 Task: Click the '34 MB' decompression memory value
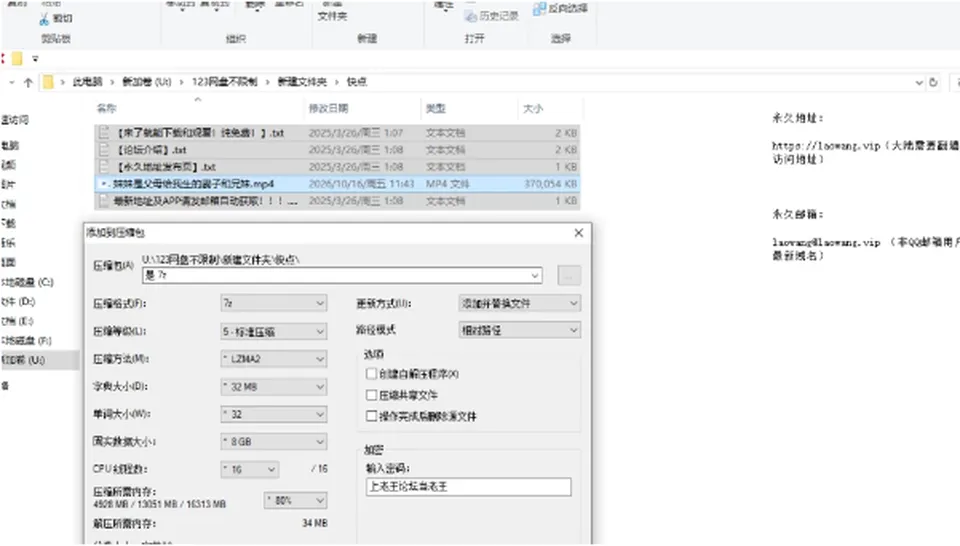point(315,523)
